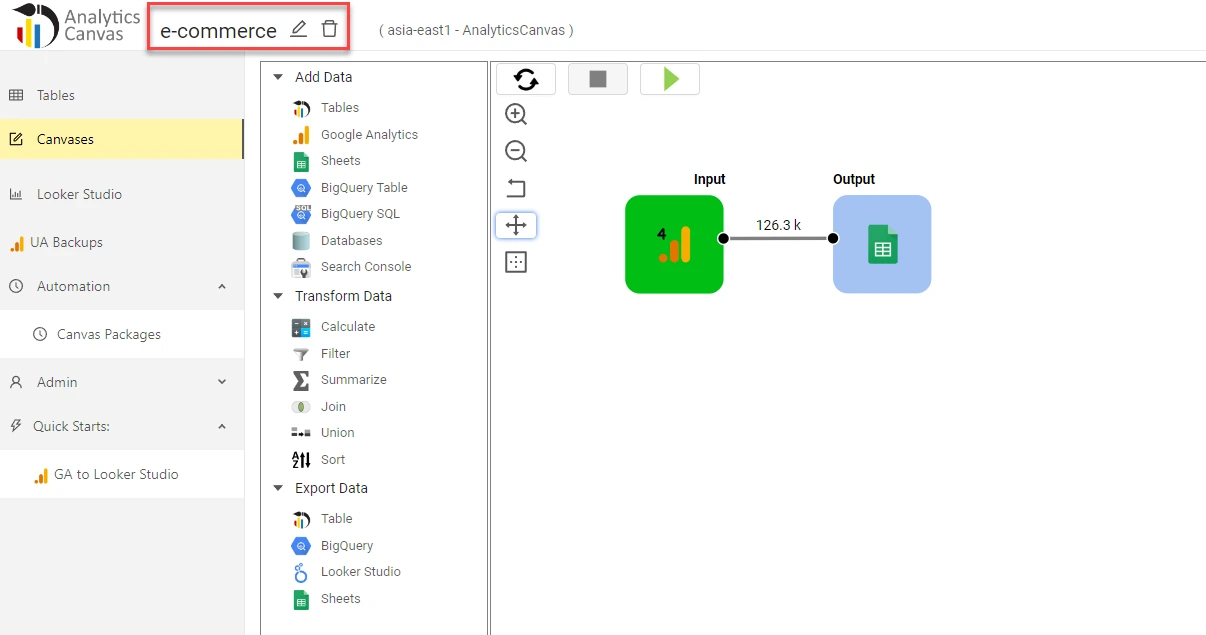Viewport: 1206px width, 635px height.
Task: Click the e-commerce canvas title
Action: [219, 31]
